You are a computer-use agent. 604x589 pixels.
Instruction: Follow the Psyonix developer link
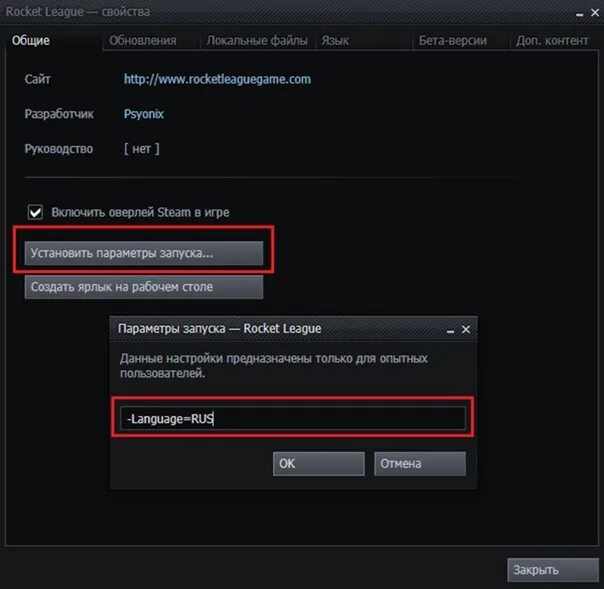tap(144, 114)
